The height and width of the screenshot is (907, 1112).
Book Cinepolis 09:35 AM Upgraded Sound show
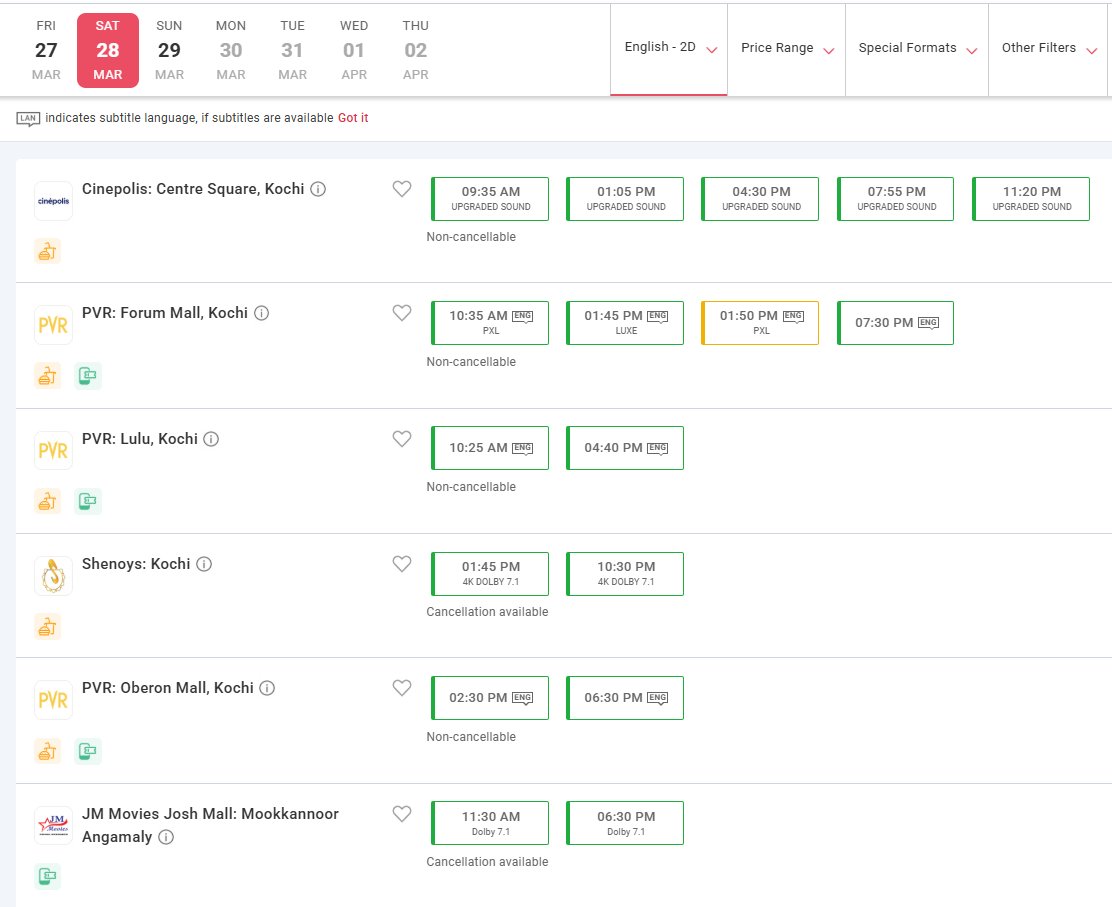pyautogui.click(x=490, y=199)
